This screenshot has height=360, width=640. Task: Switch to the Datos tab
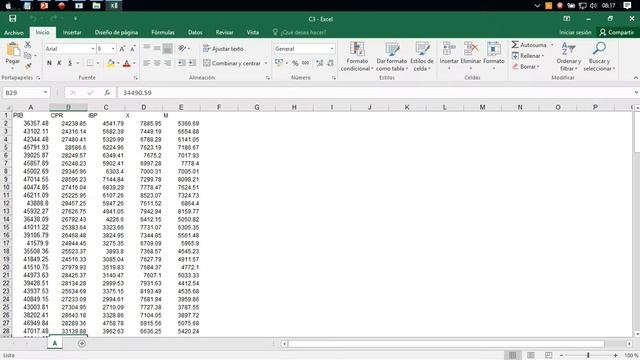click(195, 32)
